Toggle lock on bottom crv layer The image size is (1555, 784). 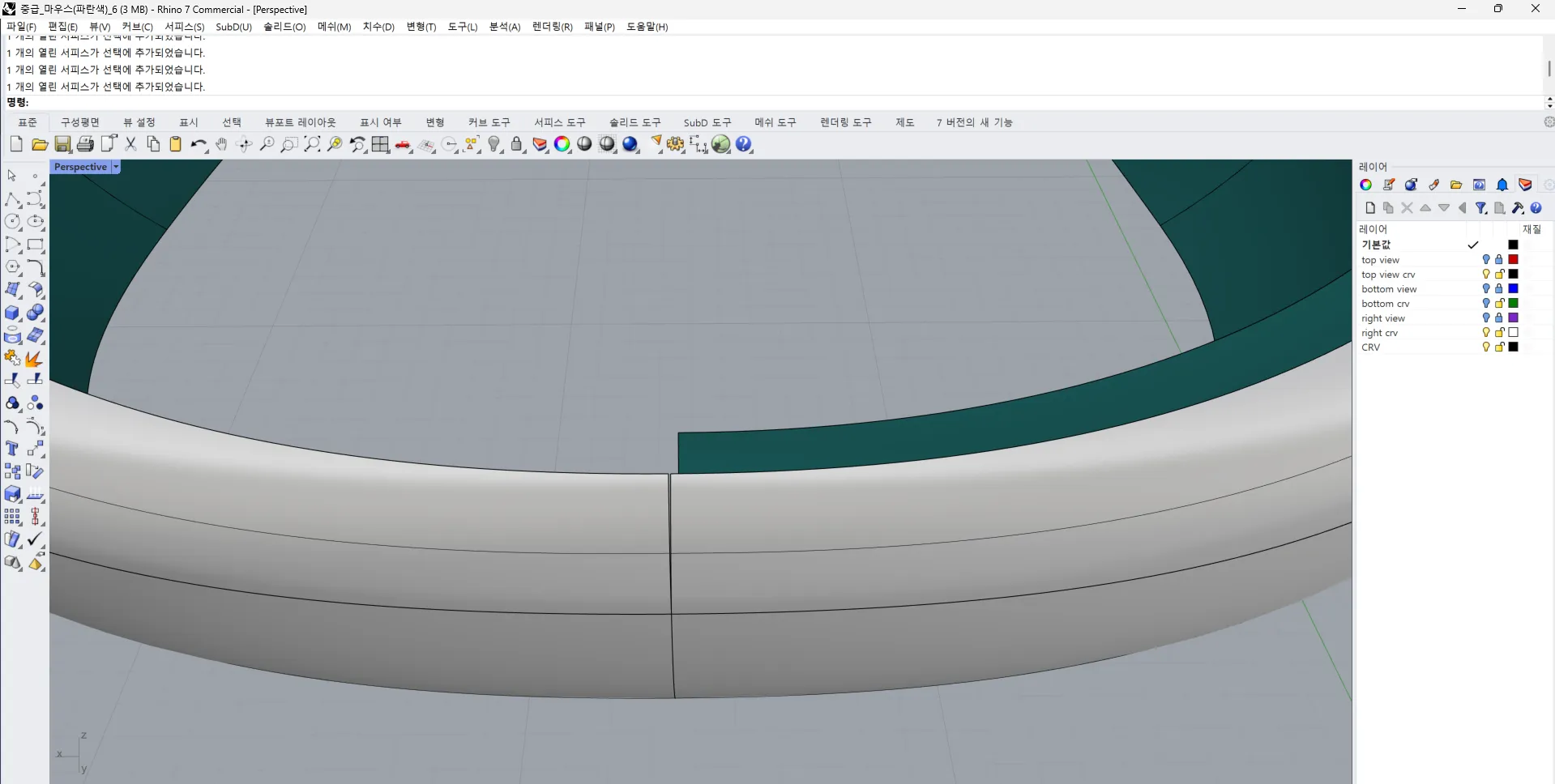coord(1499,304)
